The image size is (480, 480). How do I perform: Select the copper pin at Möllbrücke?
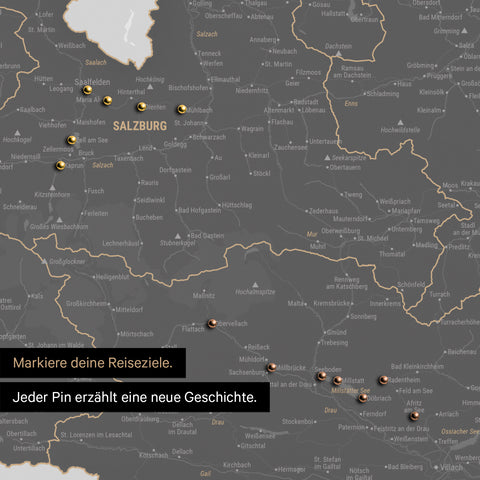(272, 367)
